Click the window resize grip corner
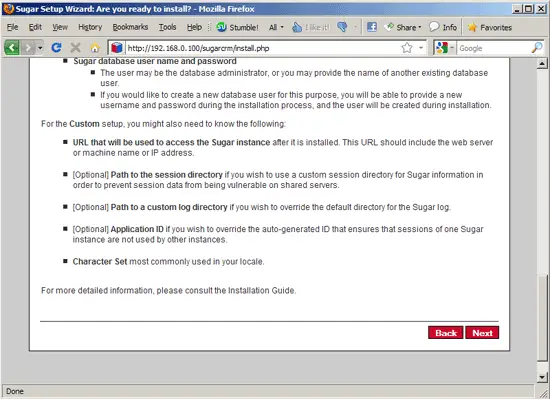 click(543, 393)
